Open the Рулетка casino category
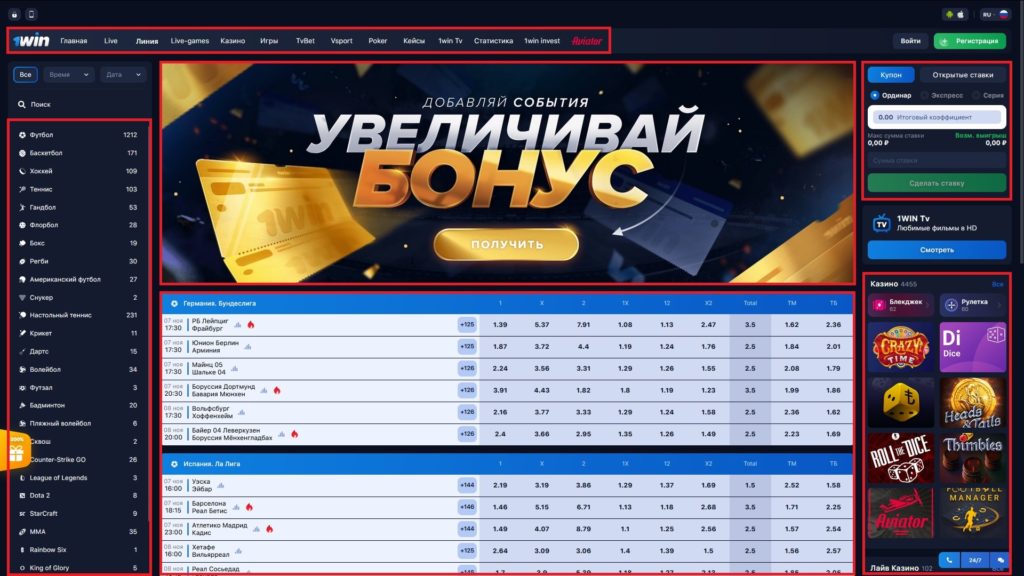The height and width of the screenshot is (576, 1024). (973, 305)
